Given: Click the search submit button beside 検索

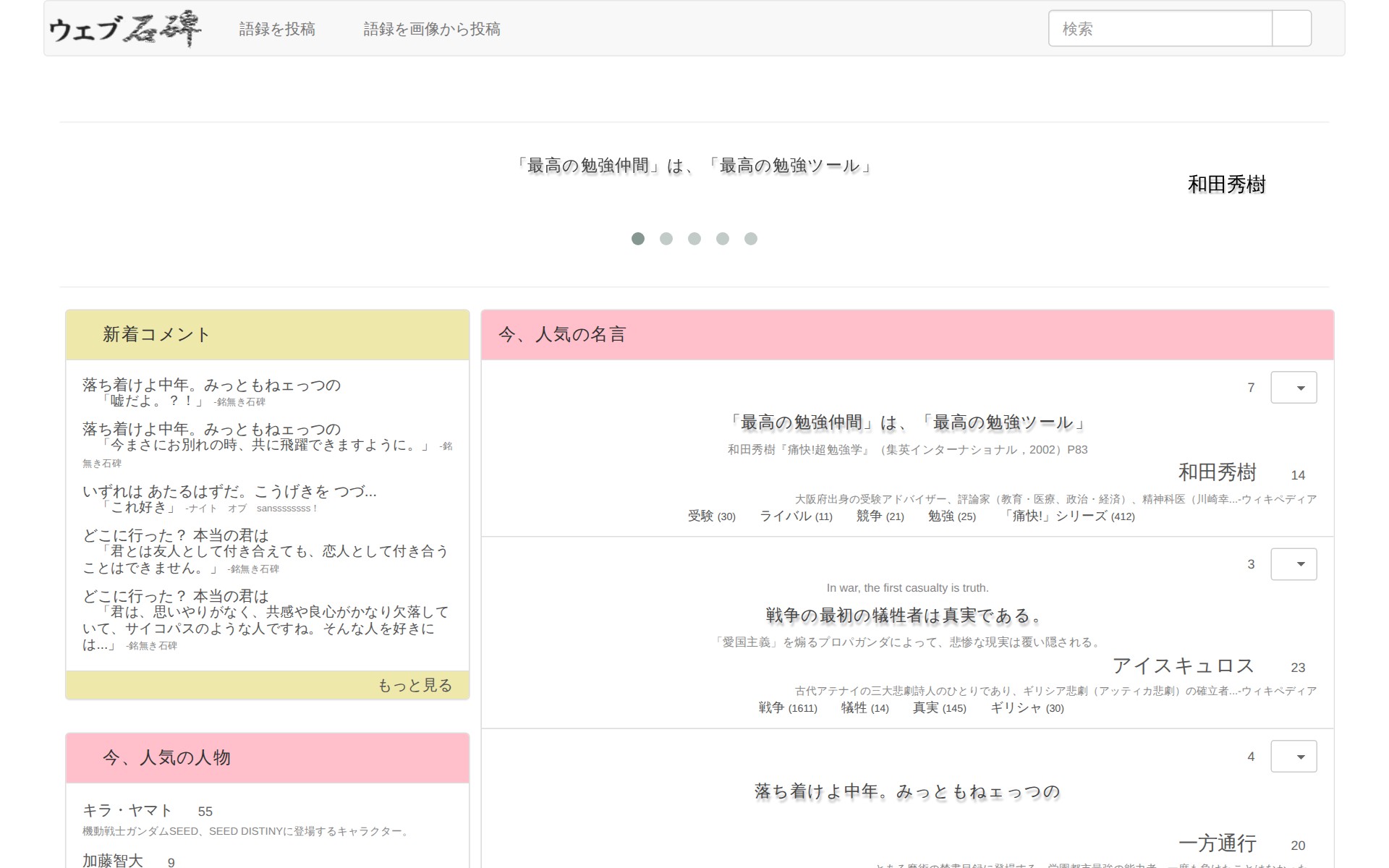Looking at the screenshot, I should 1291,29.
